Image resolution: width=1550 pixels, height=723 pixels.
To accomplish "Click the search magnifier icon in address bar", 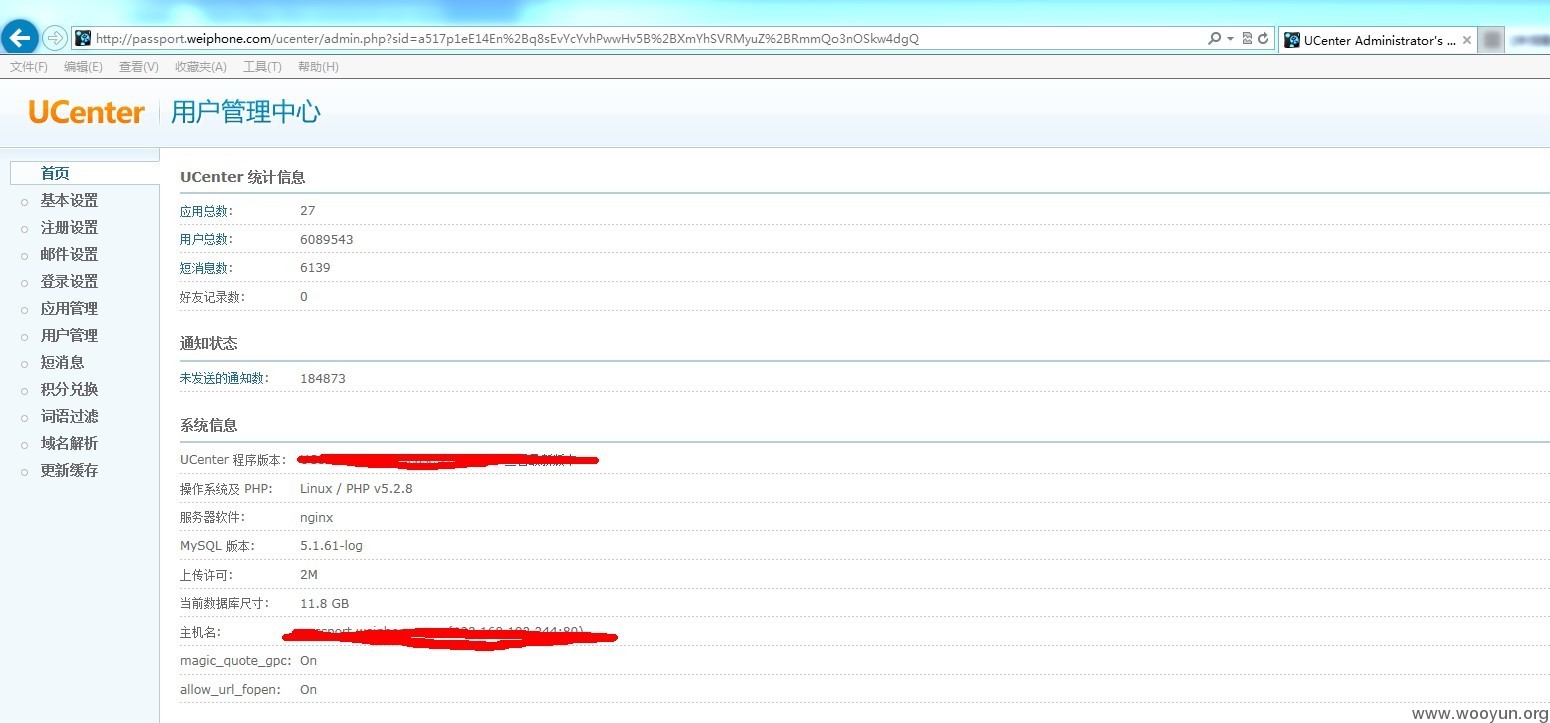I will coord(1214,39).
